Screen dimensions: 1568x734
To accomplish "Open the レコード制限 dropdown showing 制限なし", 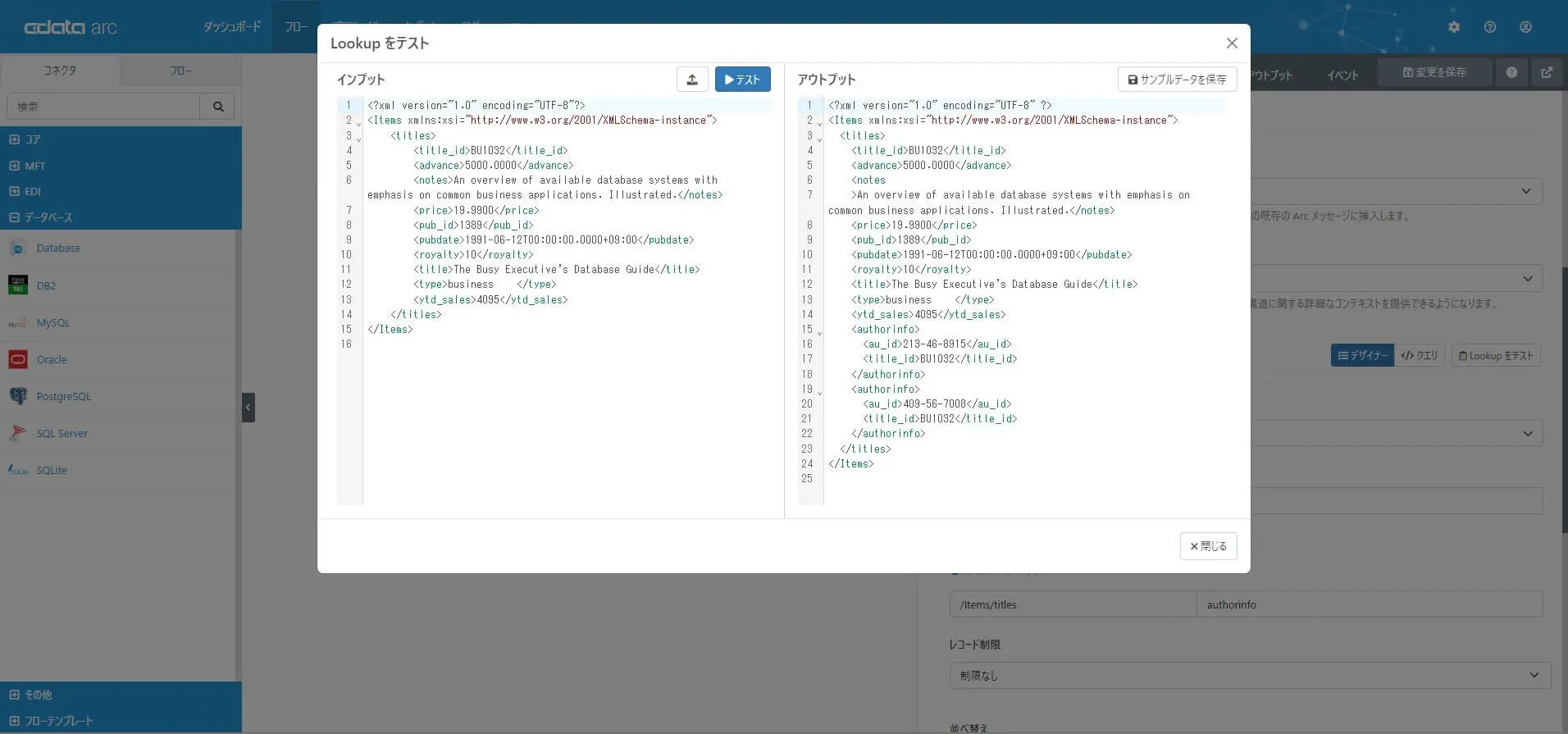I will [1250, 676].
